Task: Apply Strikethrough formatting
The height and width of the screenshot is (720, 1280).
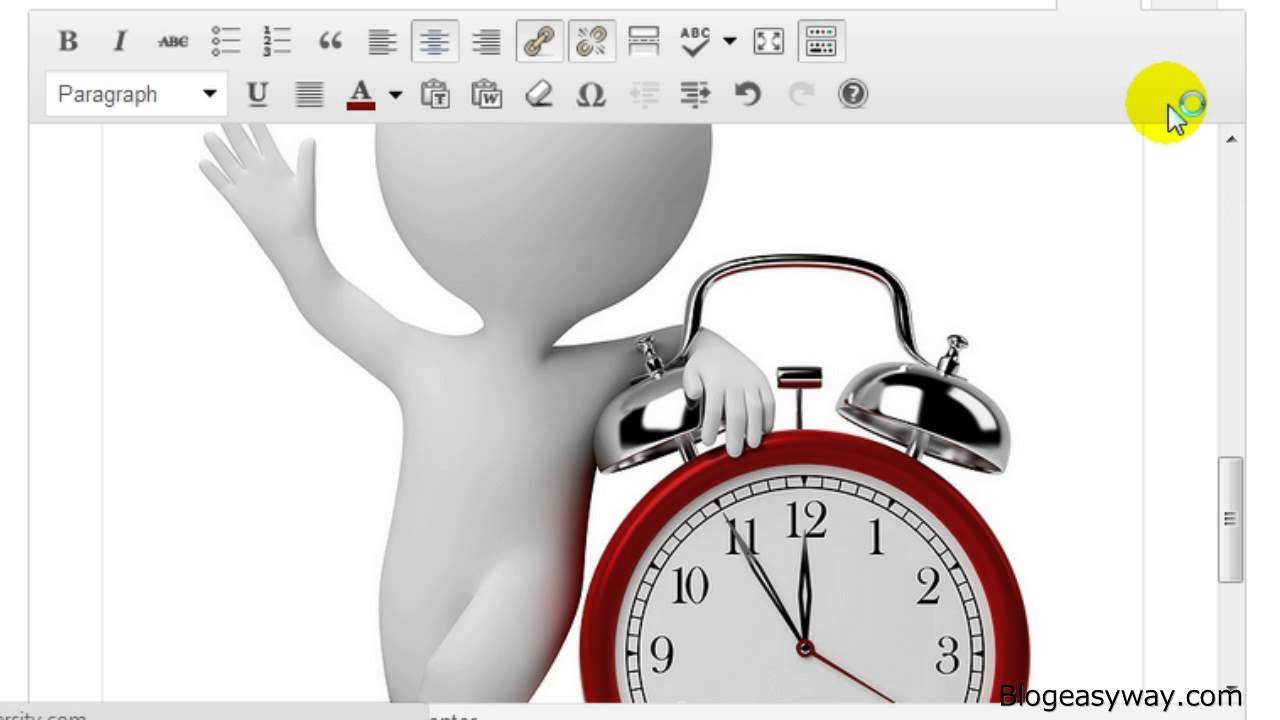Action: click(173, 41)
